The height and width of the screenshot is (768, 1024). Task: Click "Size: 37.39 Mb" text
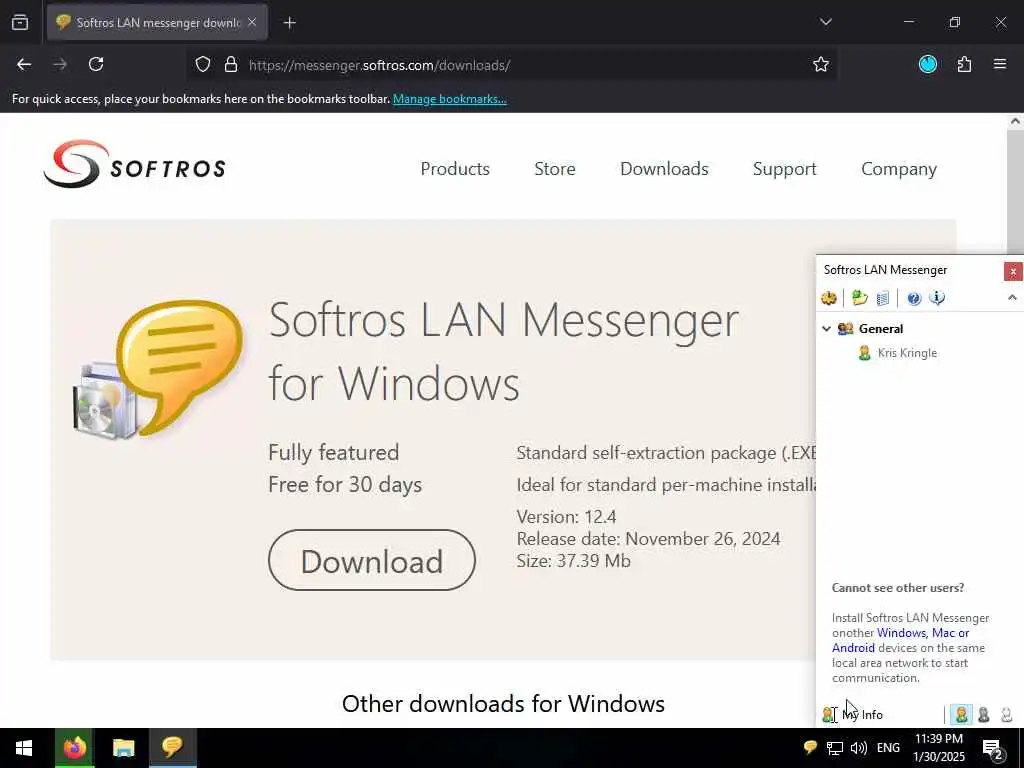pos(573,560)
